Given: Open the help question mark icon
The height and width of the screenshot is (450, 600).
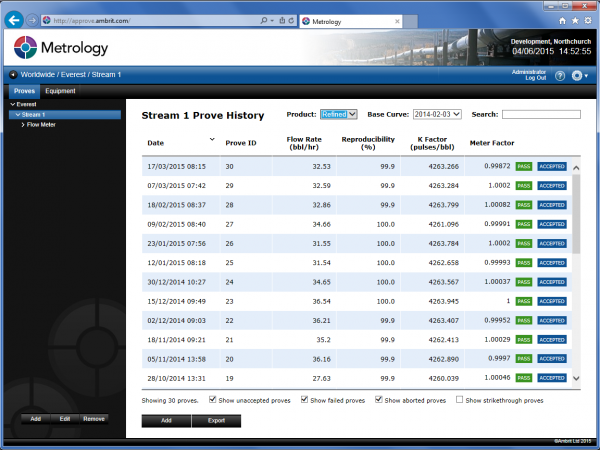Looking at the screenshot, I should 560,76.
